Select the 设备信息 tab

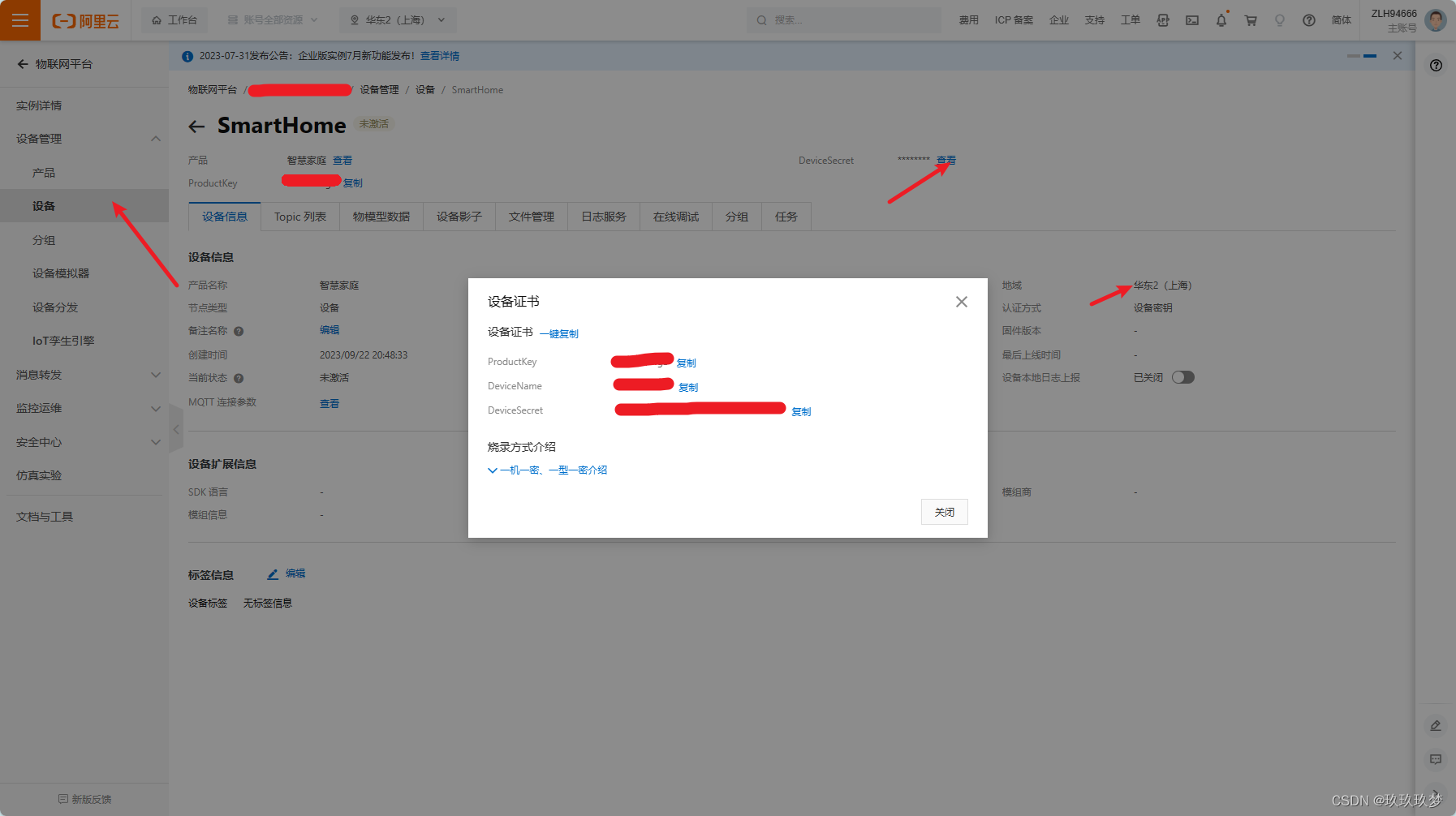[225, 217]
